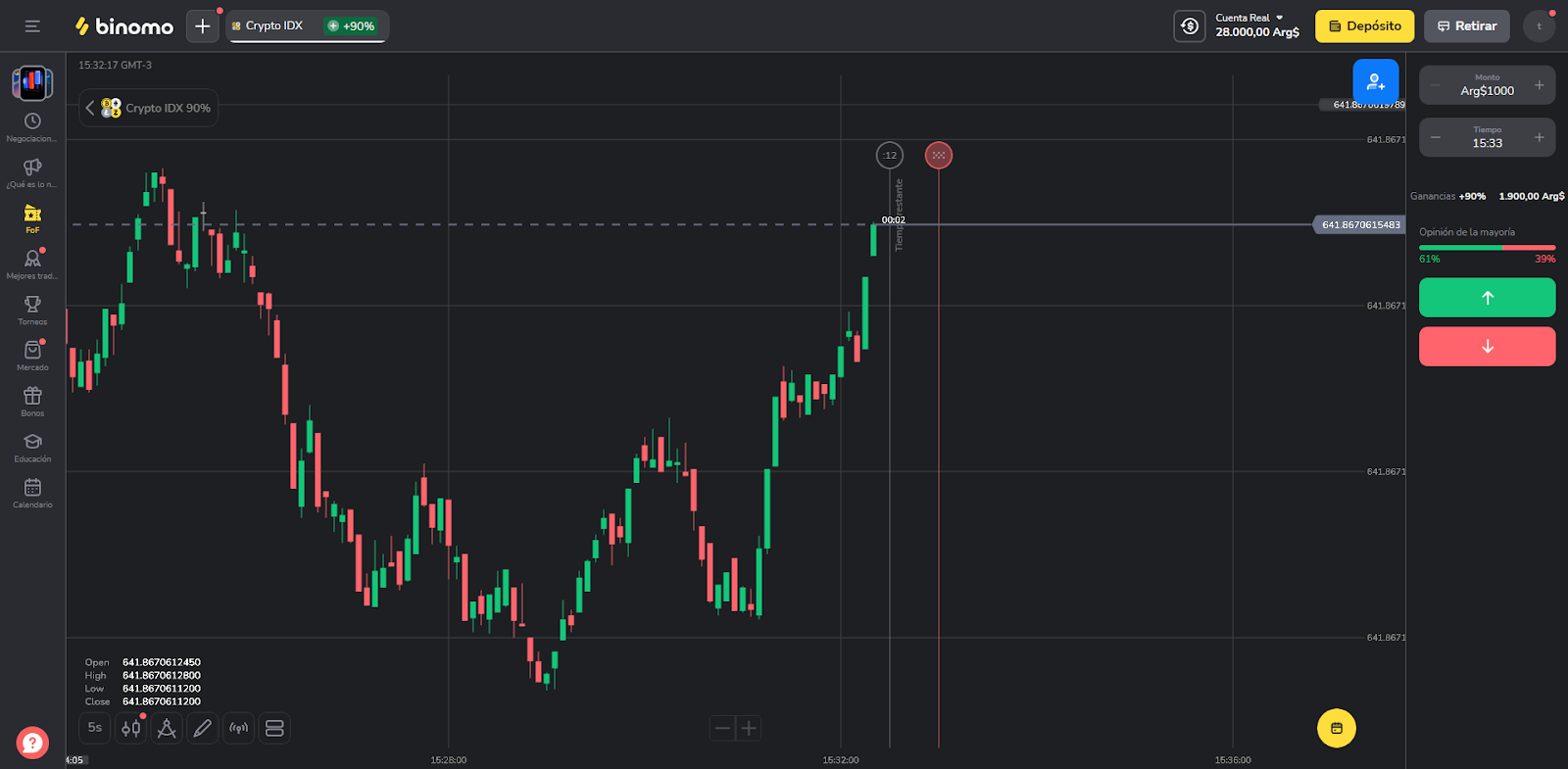Increase the Monto amount with plus
Viewport: 1568px width, 769px height.
tap(1539, 85)
